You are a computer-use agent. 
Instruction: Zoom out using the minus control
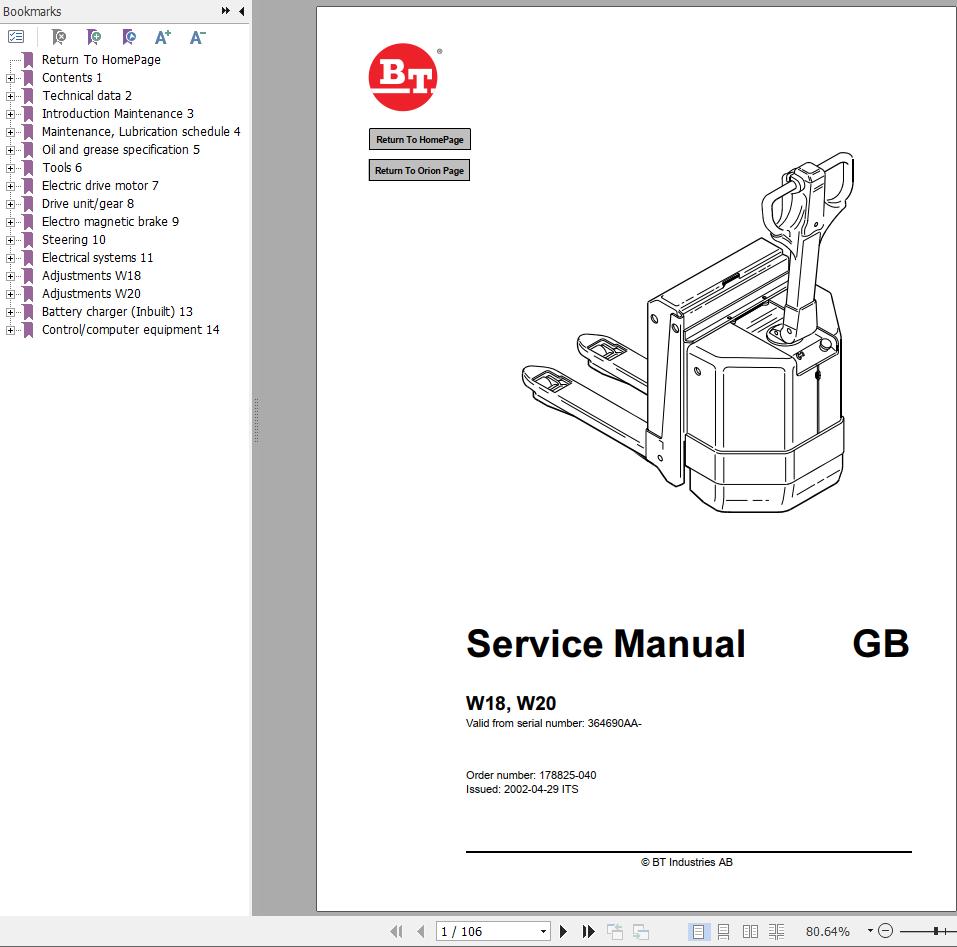886,930
